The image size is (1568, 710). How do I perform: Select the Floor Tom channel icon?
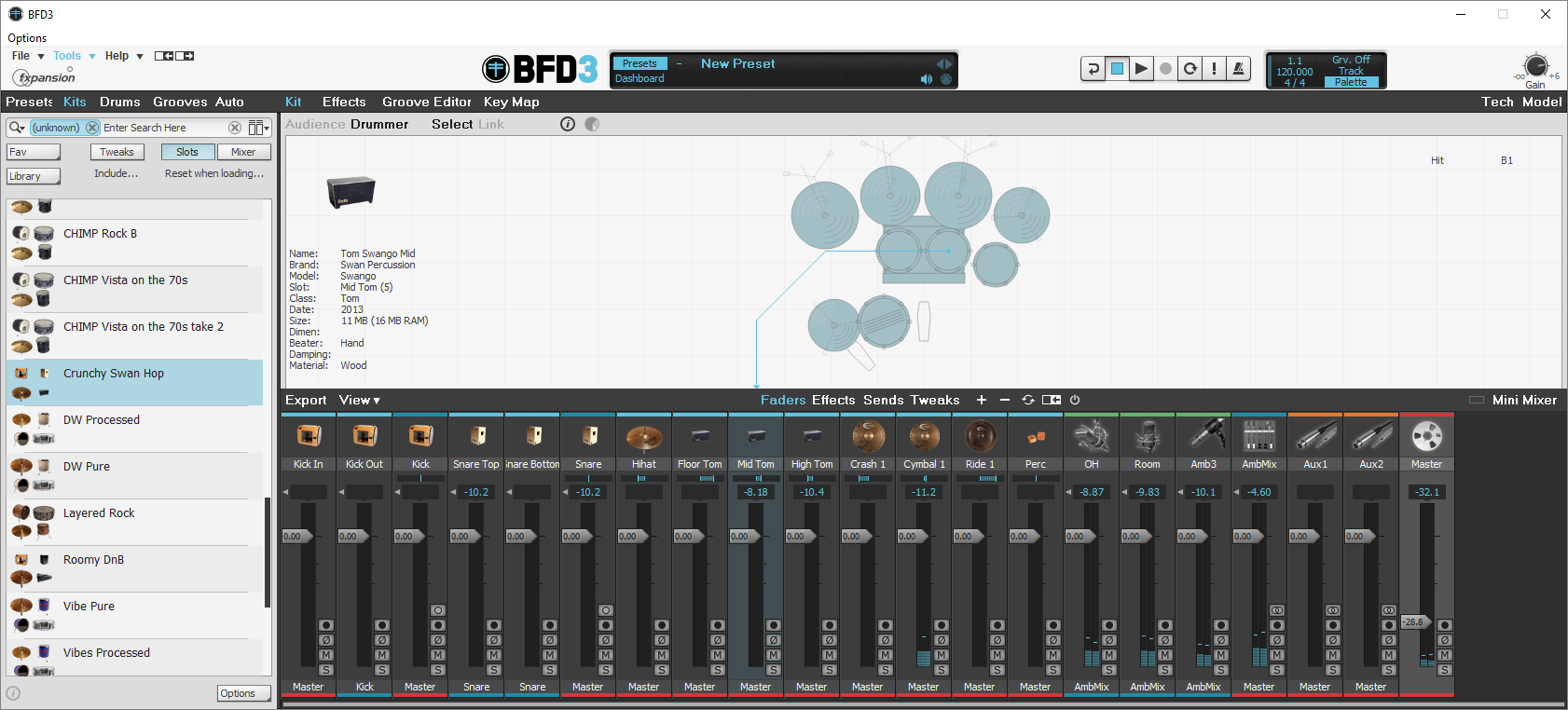700,435
